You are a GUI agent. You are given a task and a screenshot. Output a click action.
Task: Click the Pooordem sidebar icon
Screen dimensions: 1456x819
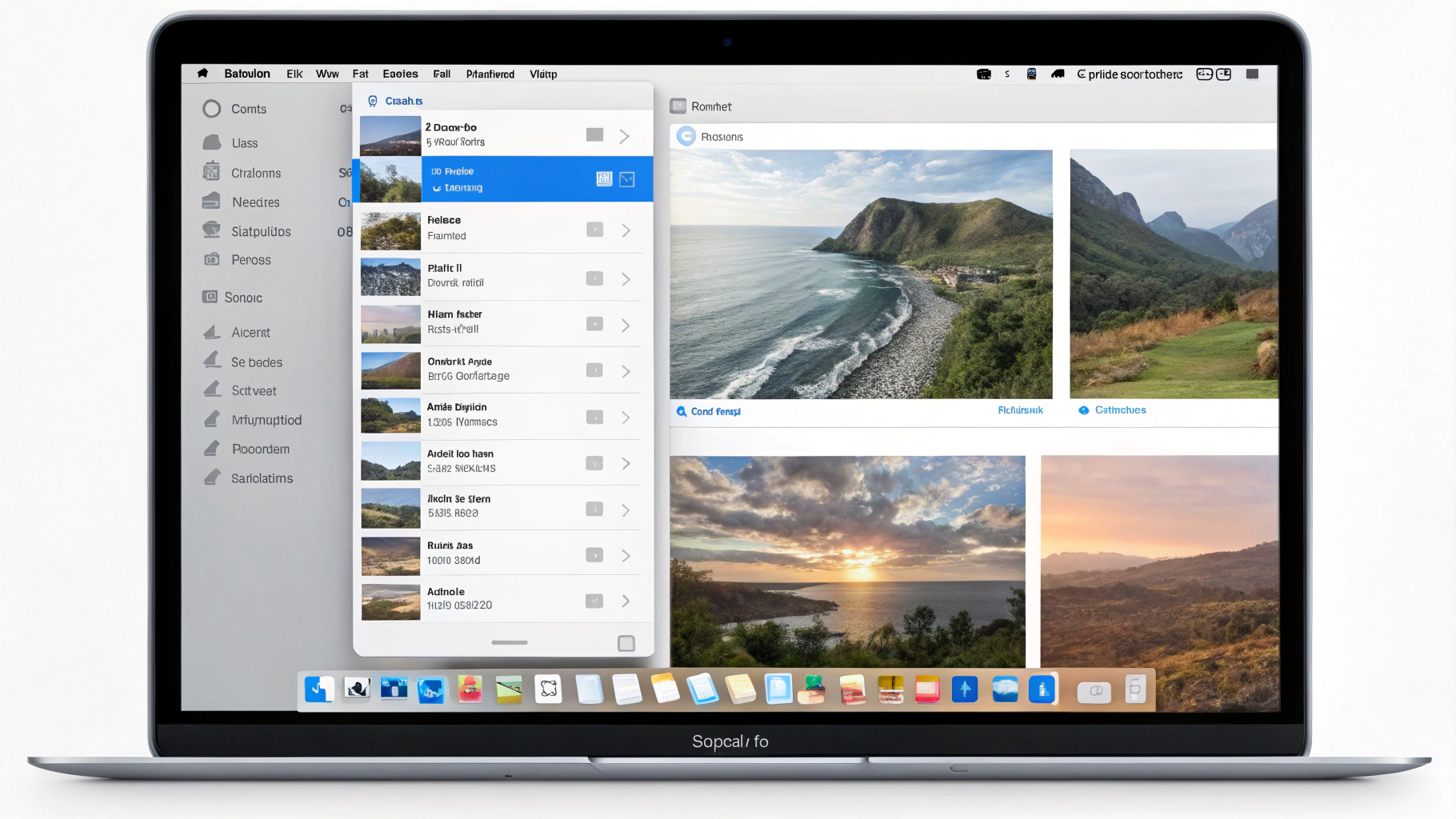coord(212,449)
